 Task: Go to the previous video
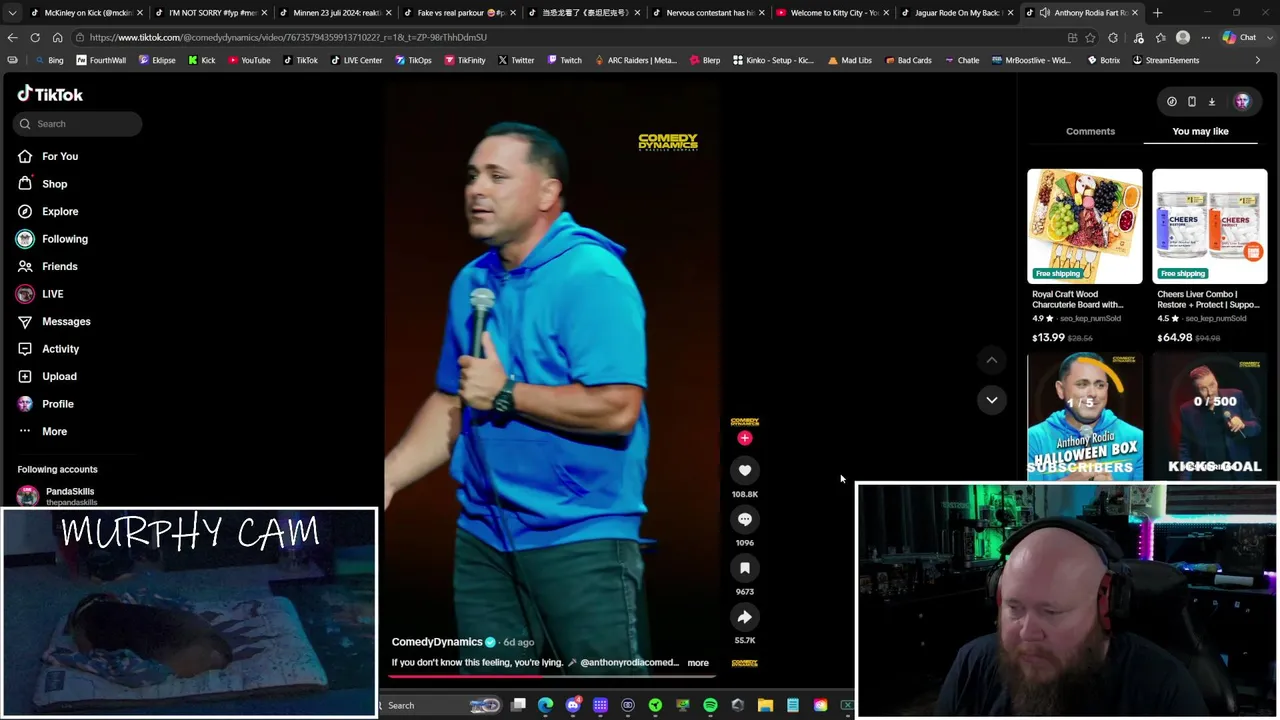[992, 360]
